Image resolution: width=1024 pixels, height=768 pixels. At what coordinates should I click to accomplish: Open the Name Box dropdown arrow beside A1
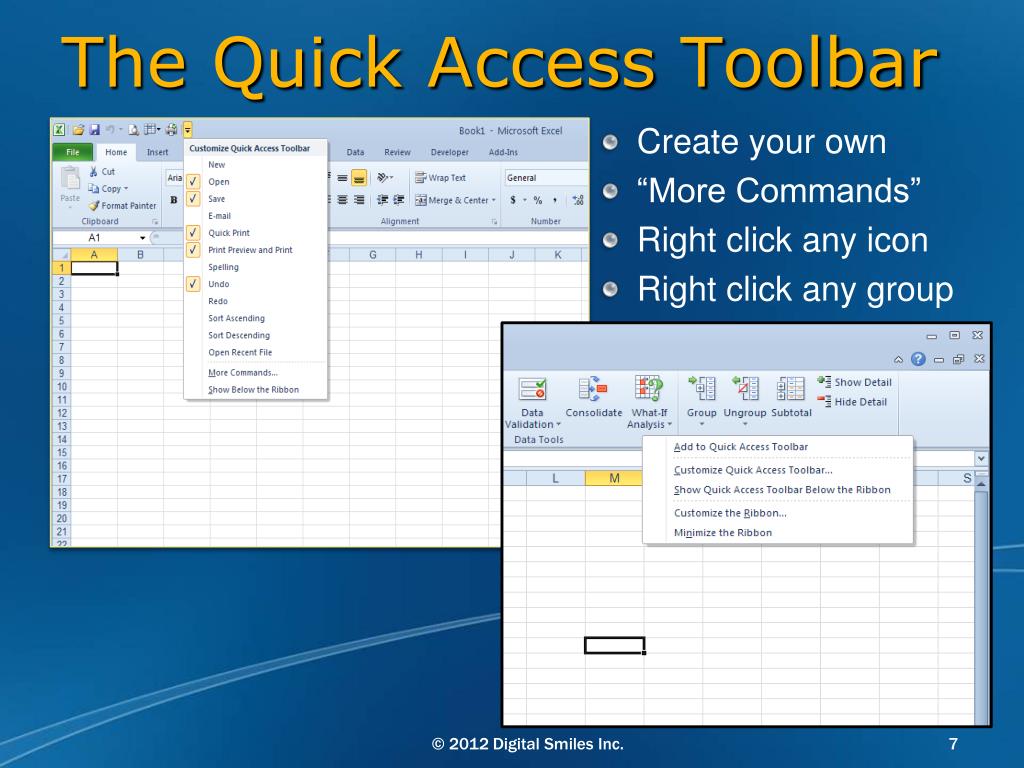(142, 238)
